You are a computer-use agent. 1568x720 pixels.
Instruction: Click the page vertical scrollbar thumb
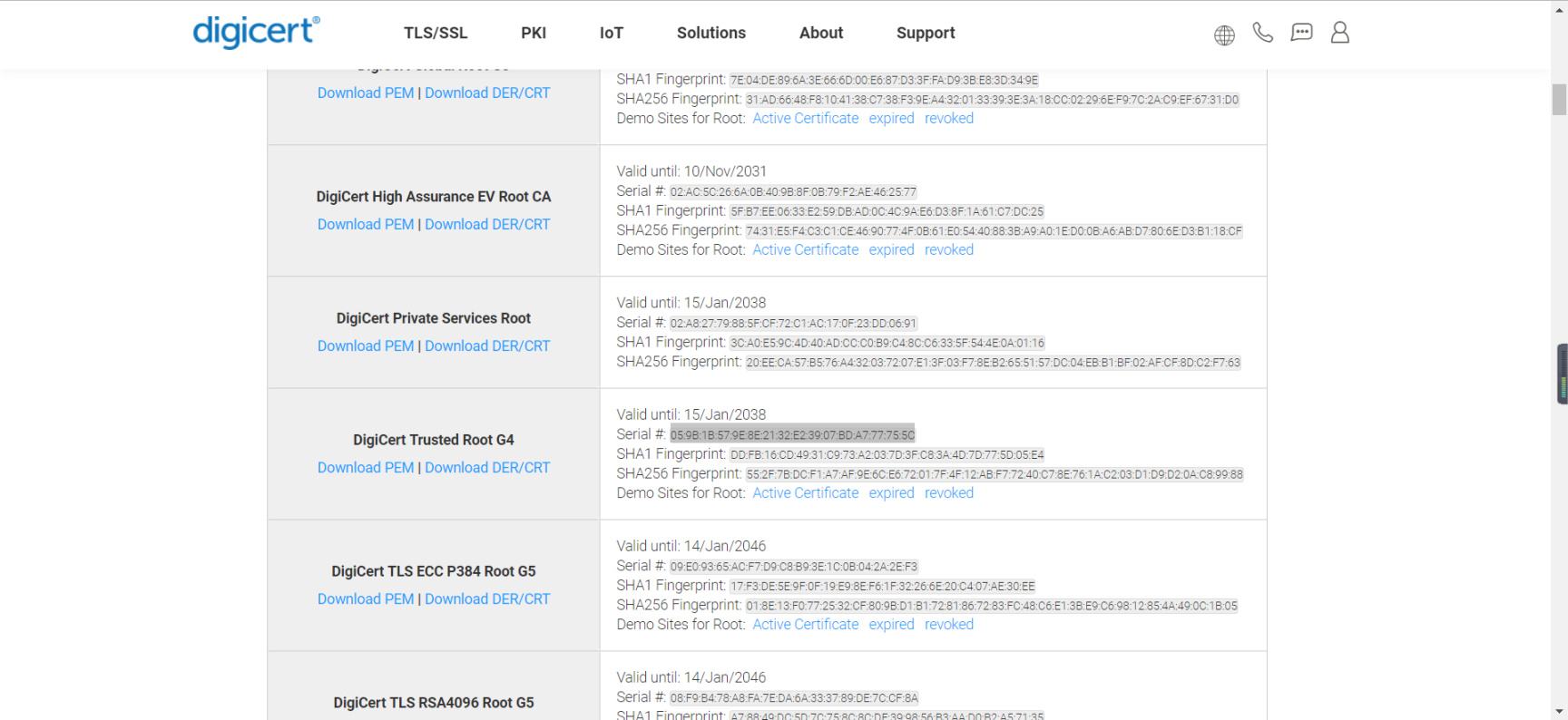click(1559, 100)
